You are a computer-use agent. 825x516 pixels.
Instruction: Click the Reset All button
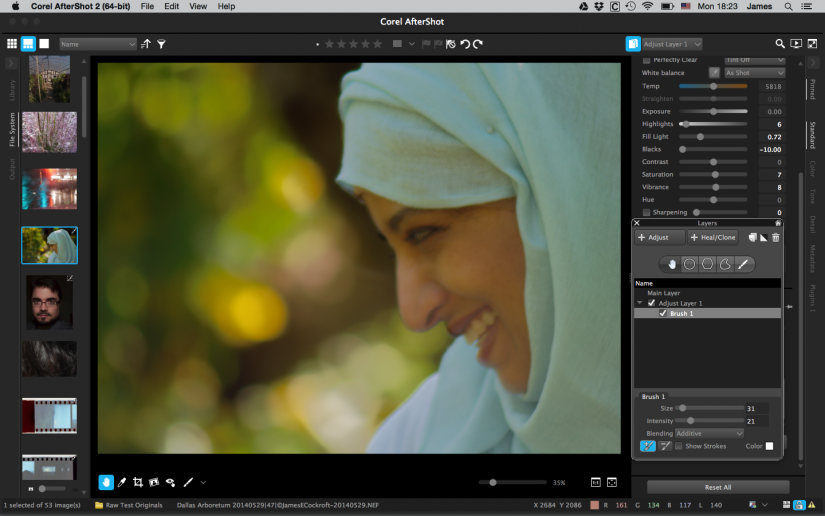(718, 487)
